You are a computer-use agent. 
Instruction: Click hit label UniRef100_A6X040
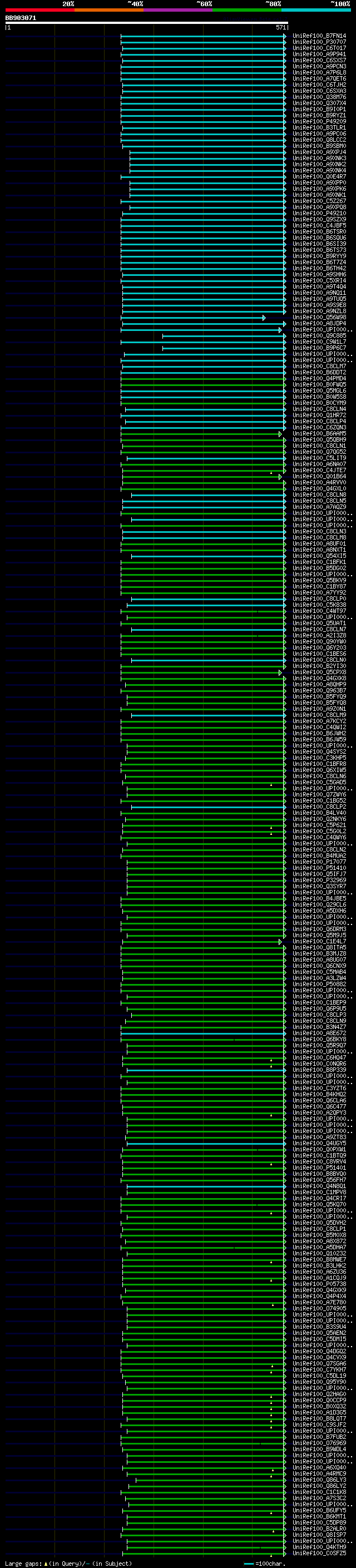pos(319,1467)
